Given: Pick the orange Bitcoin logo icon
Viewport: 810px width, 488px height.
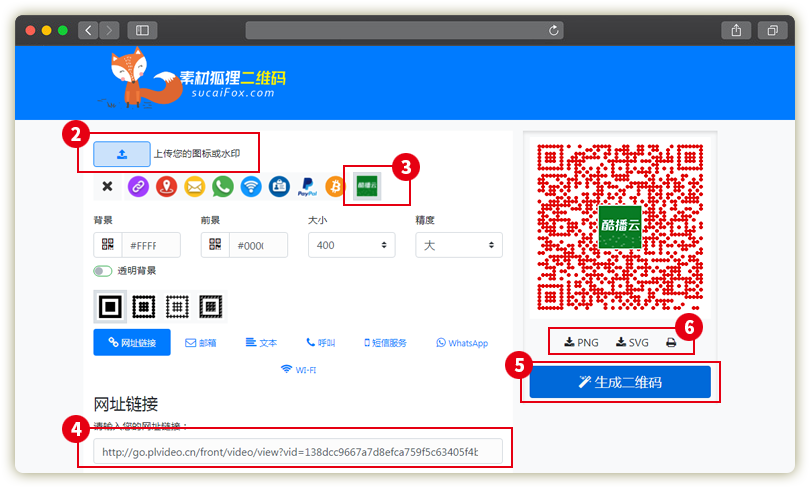Looking at the screenshot, I should (335, 186).
